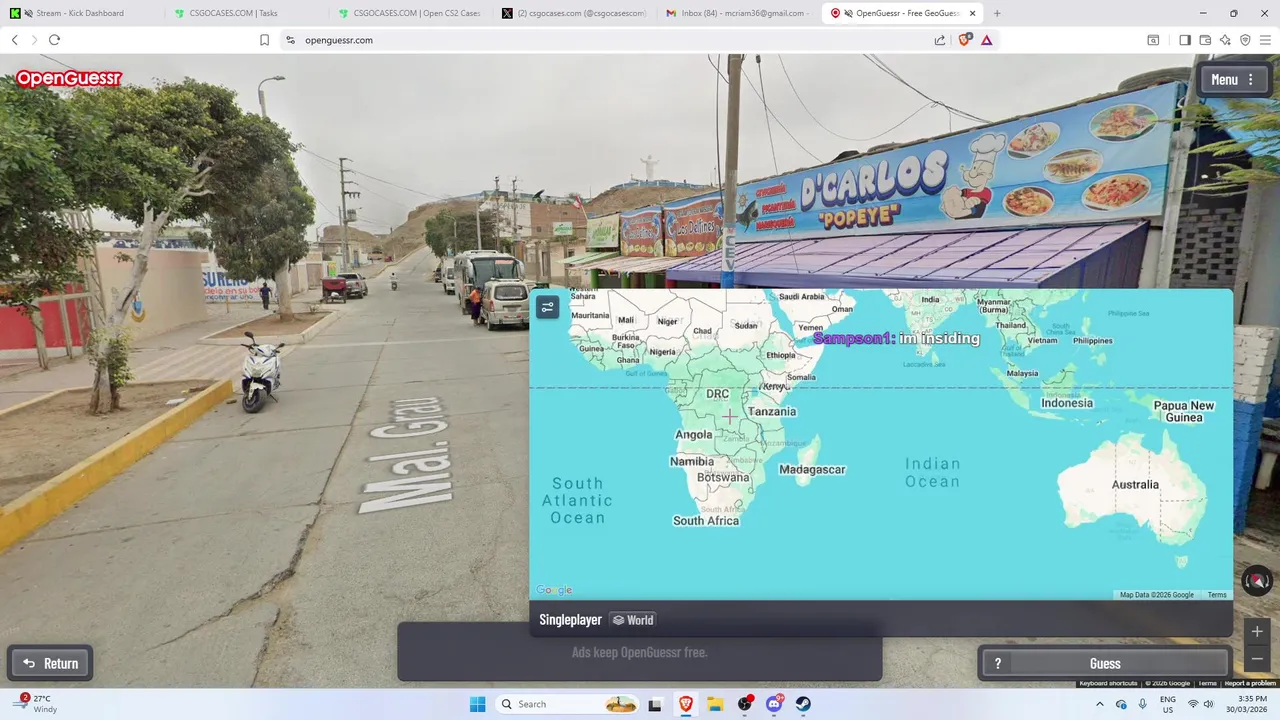
Task: Click the Return button
Action: click(51, 663)
